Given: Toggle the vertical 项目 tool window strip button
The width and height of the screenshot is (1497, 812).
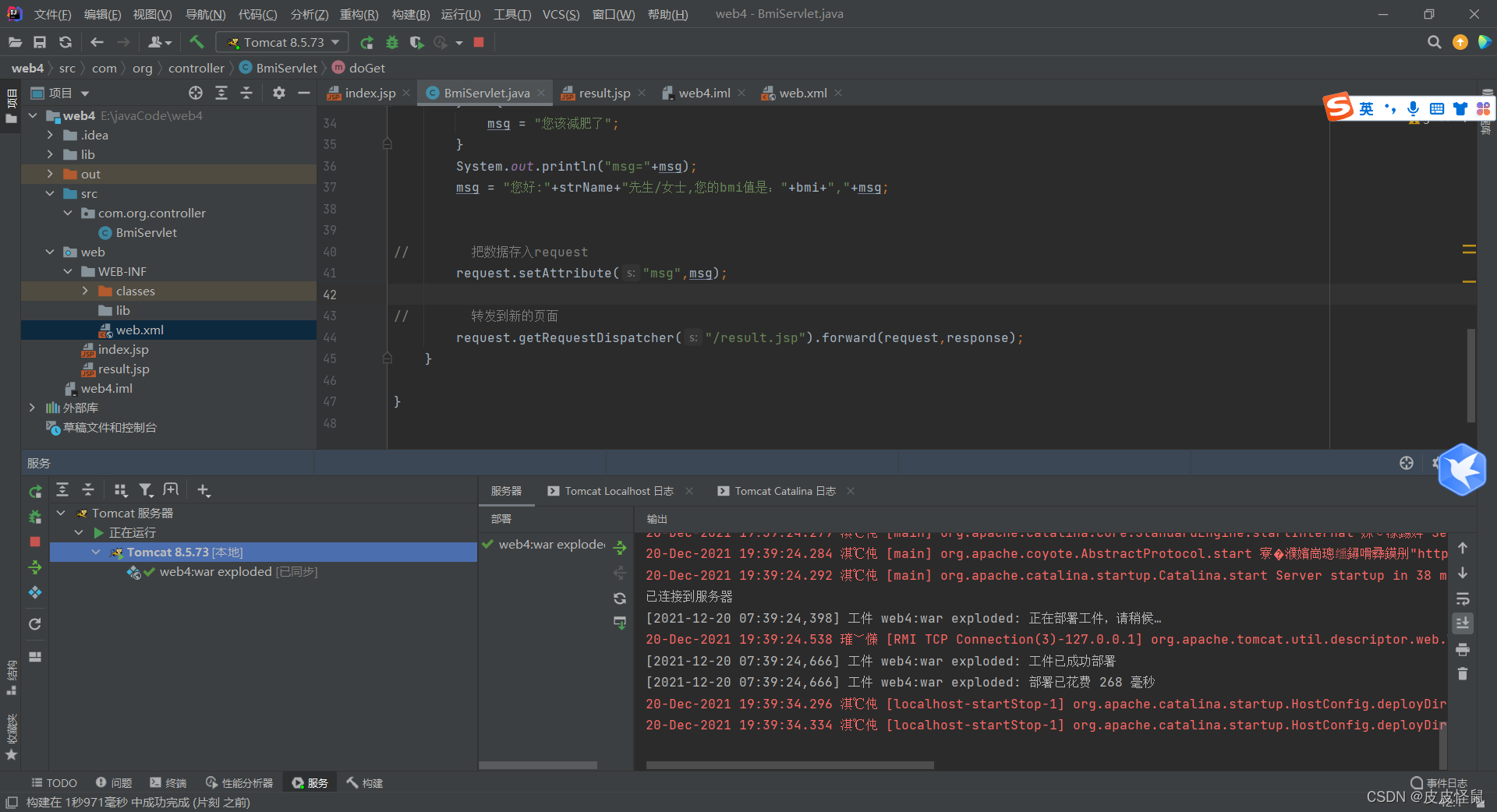Looking at the screenshot, I should [x=11, y=106].
